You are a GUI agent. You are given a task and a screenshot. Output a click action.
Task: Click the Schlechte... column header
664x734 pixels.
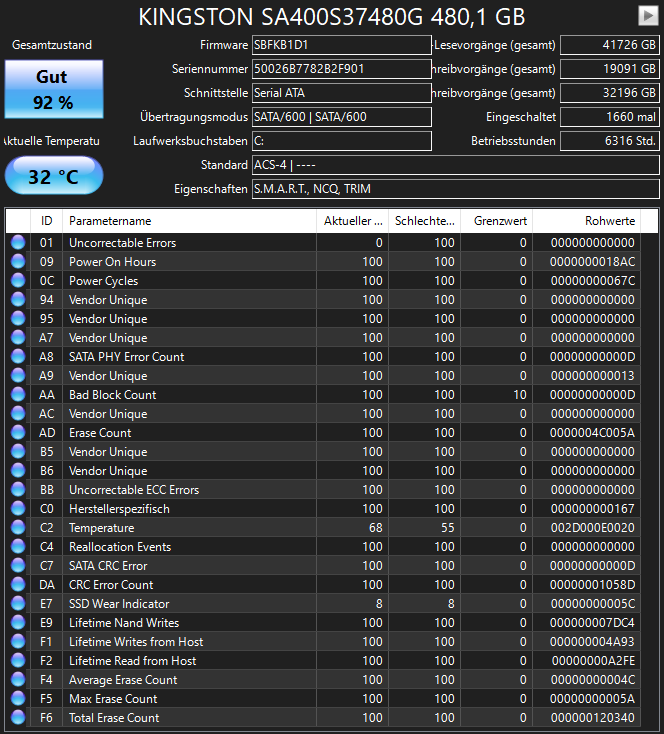(424, 220)
